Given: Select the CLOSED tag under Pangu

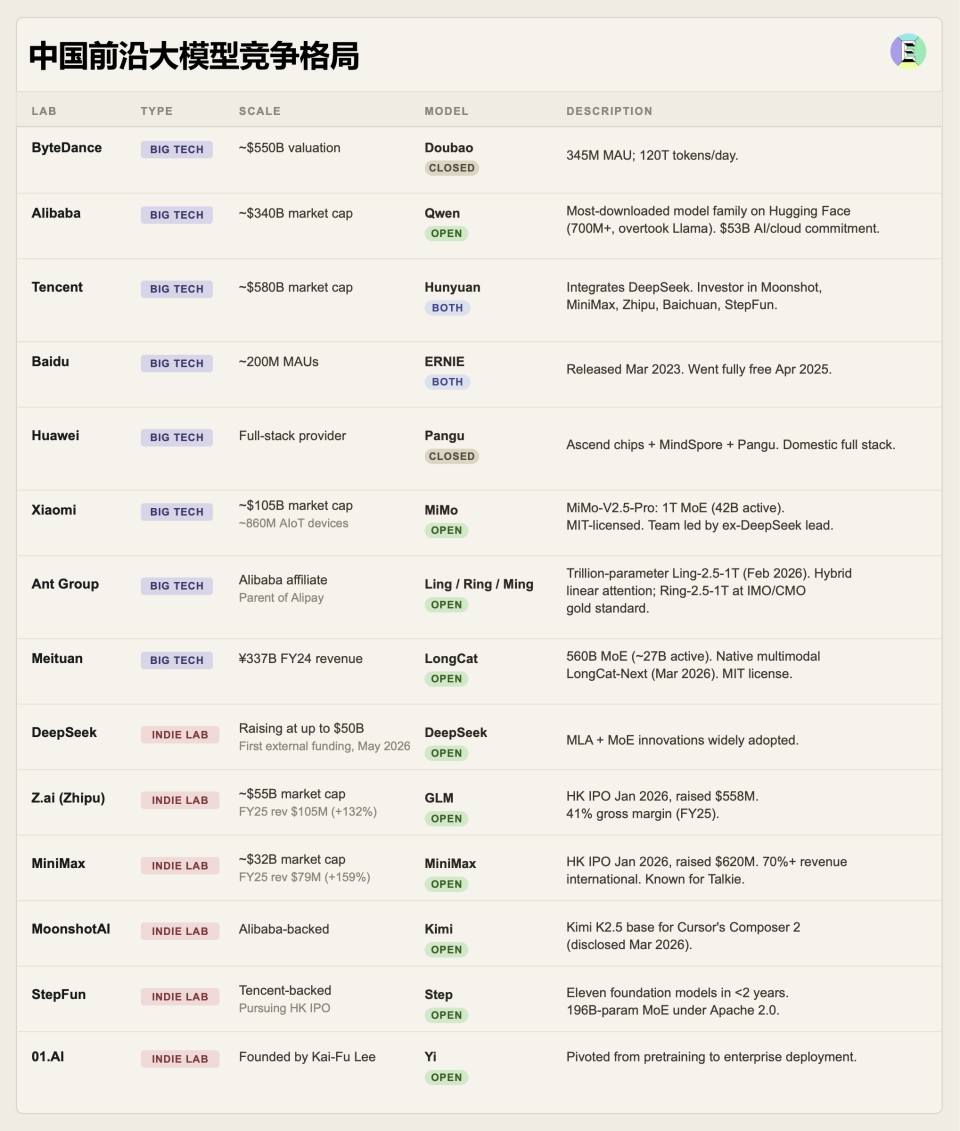Looking at the screenshot, I should 452,457.
